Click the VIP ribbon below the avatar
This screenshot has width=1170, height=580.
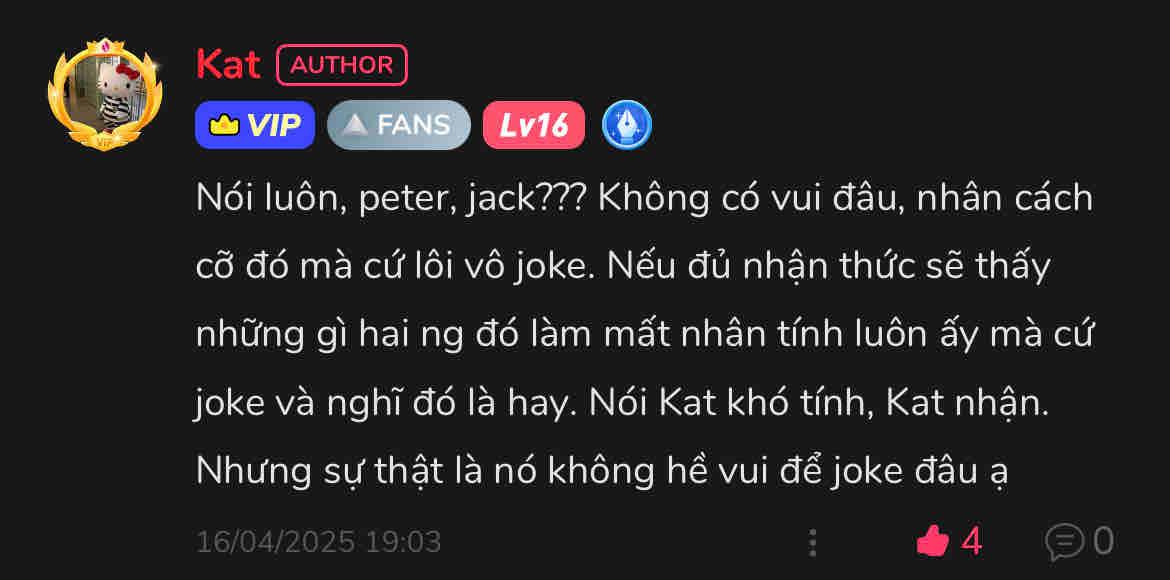(104, 141)
